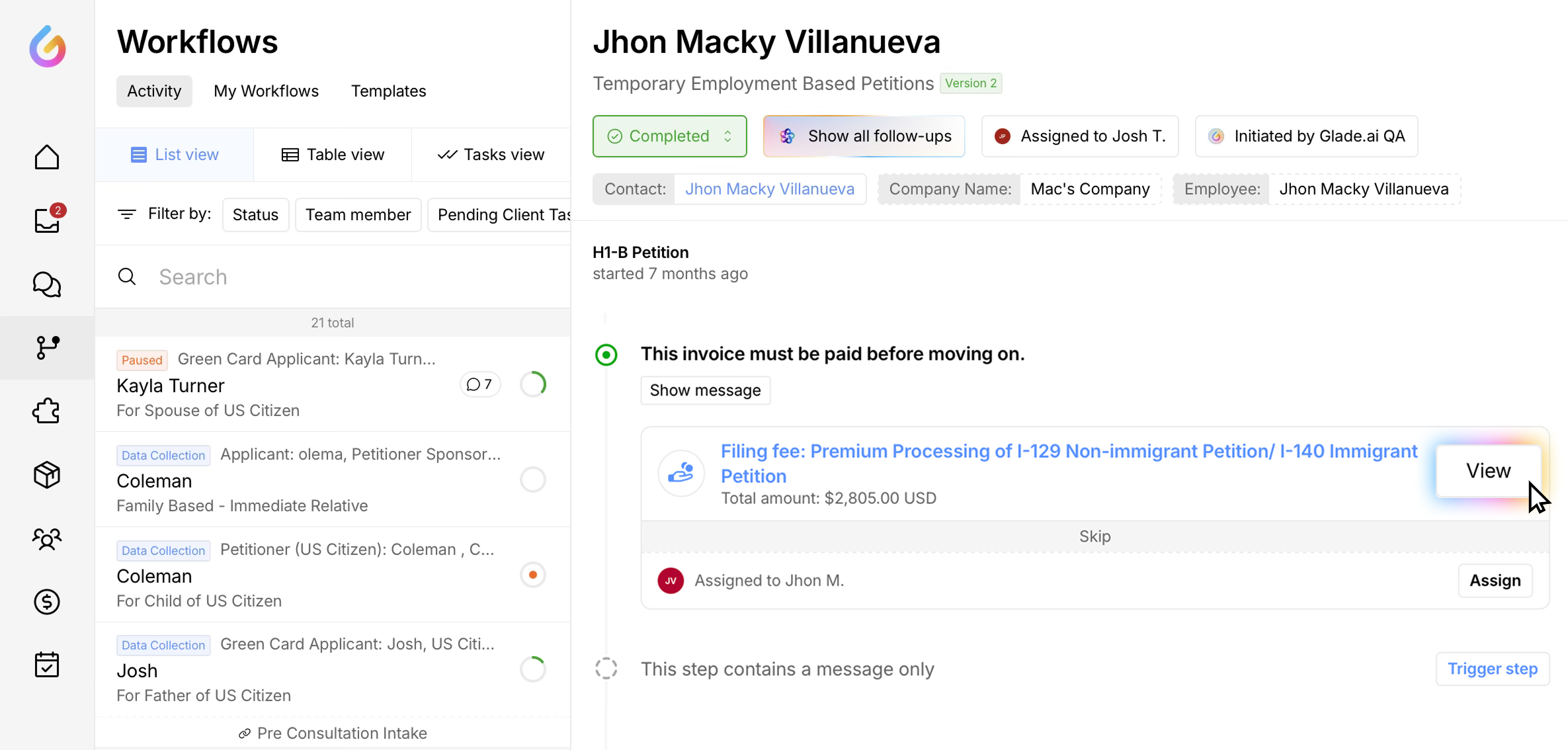This screenshot has height=750, width=1568.
Task: Open the Contacts people sidebar icon
Action: click(47, 538)
